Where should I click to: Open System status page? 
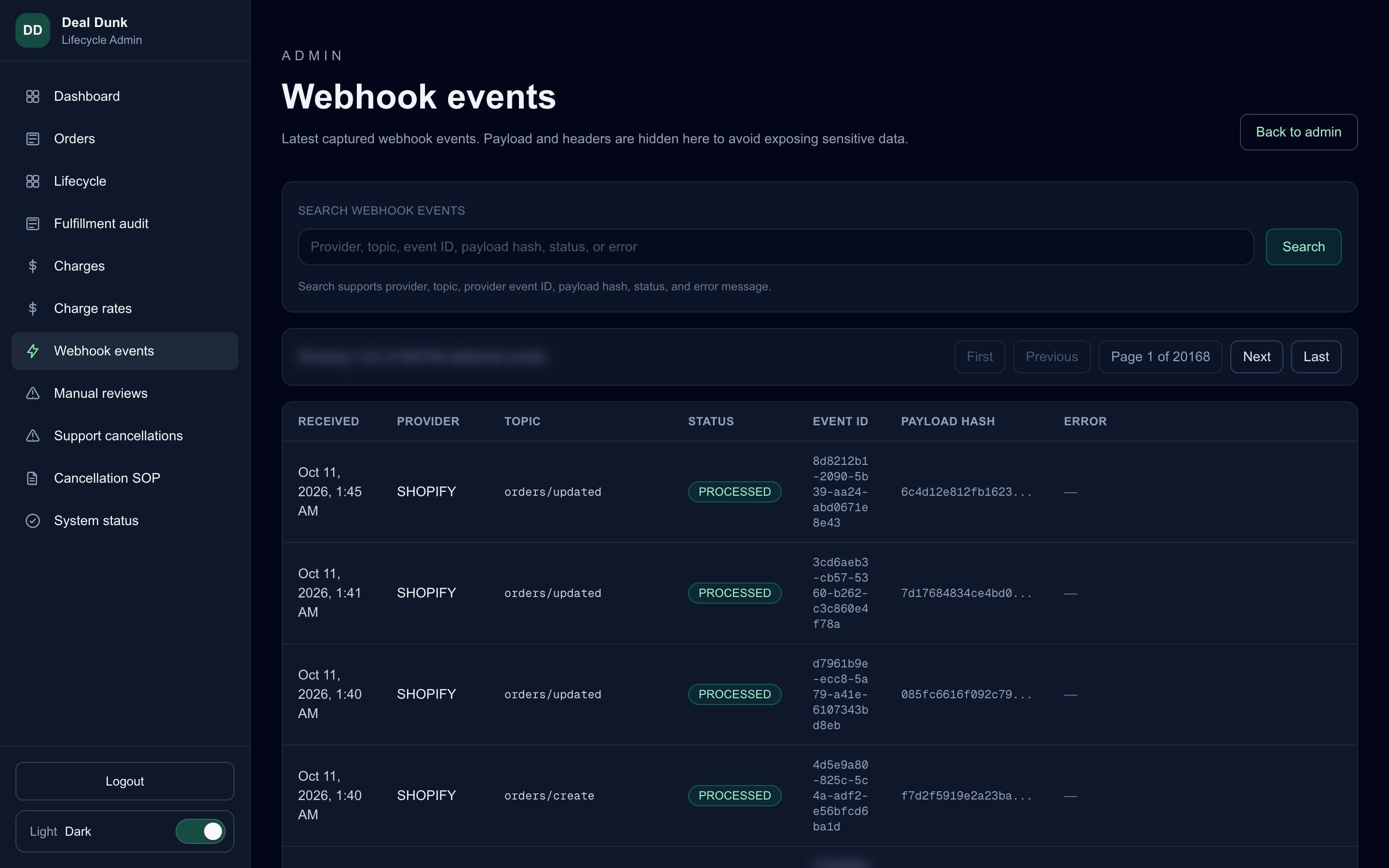pyautogui.click(x=124, y=521)
